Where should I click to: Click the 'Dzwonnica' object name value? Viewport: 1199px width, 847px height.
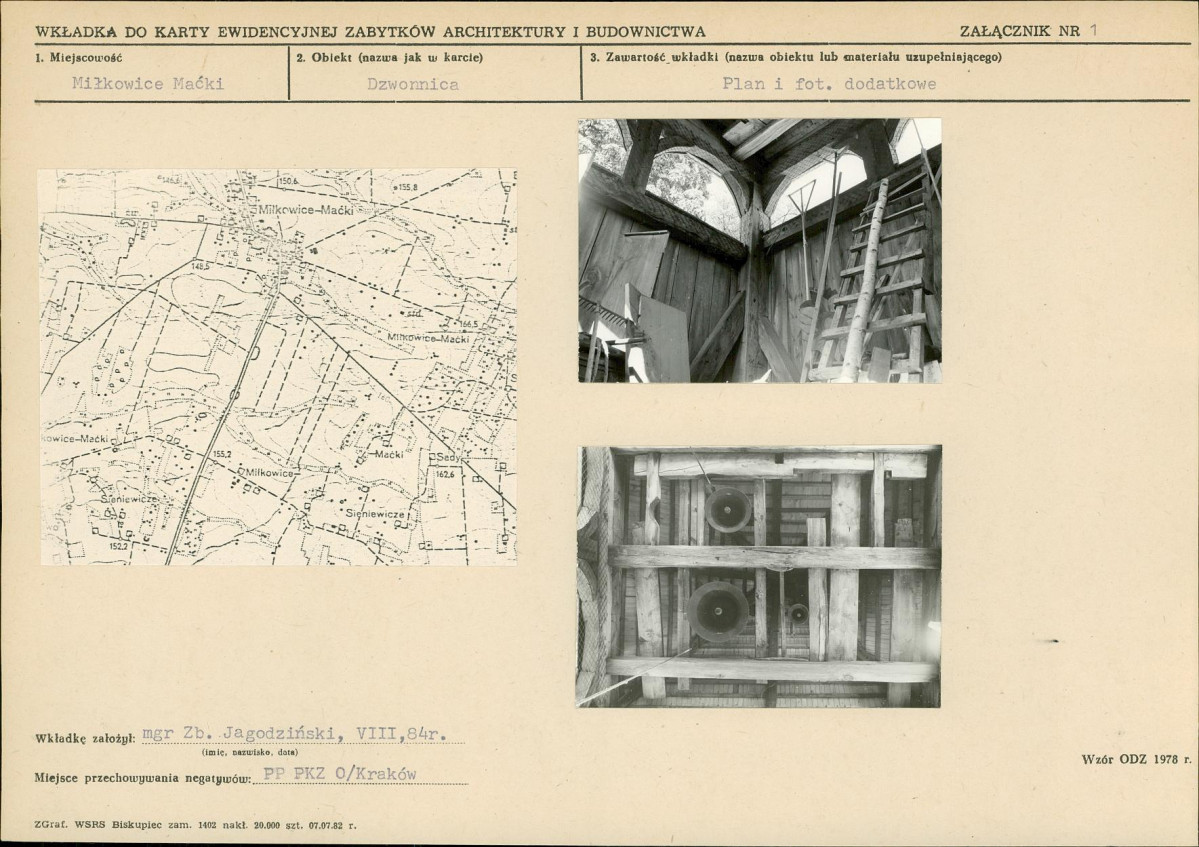coord(412,85)
